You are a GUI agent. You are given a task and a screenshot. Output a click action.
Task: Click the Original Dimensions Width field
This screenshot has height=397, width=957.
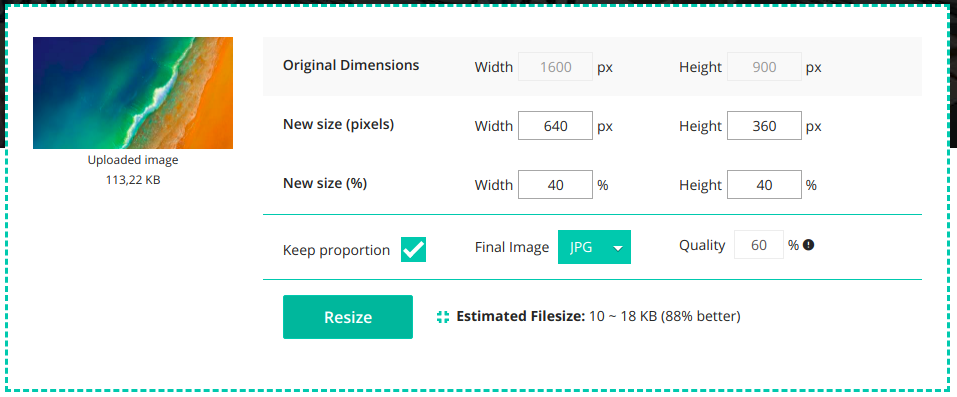click(555, 67)
